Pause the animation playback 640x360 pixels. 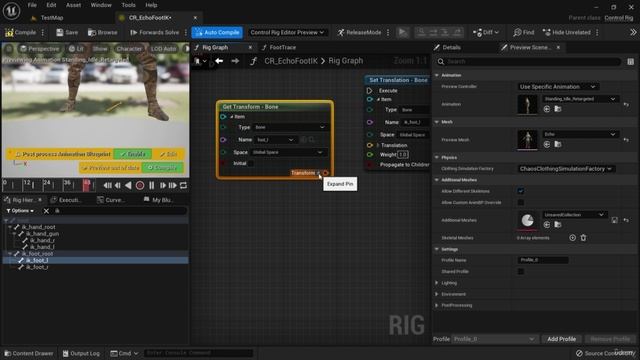[x=151, y=185]
